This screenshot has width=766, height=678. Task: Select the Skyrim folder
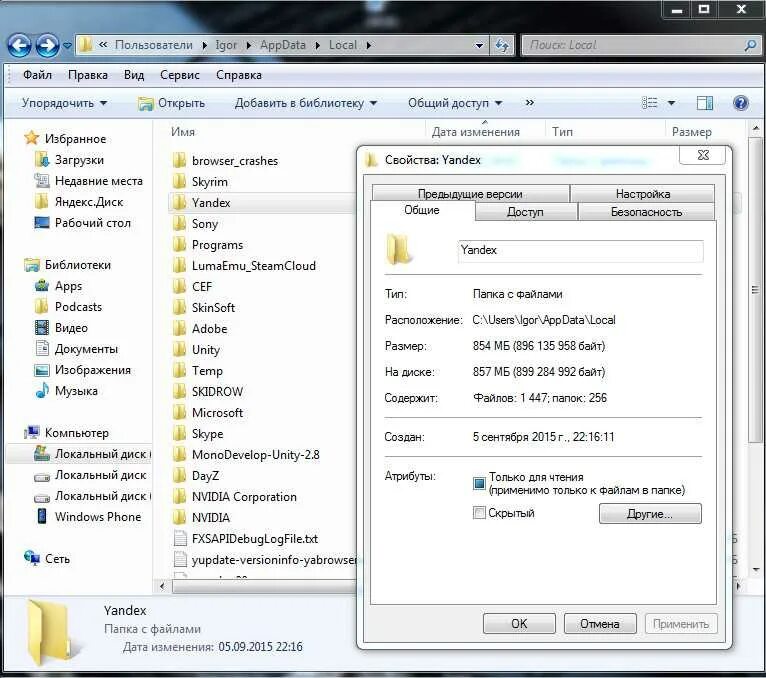coord(210,182)
